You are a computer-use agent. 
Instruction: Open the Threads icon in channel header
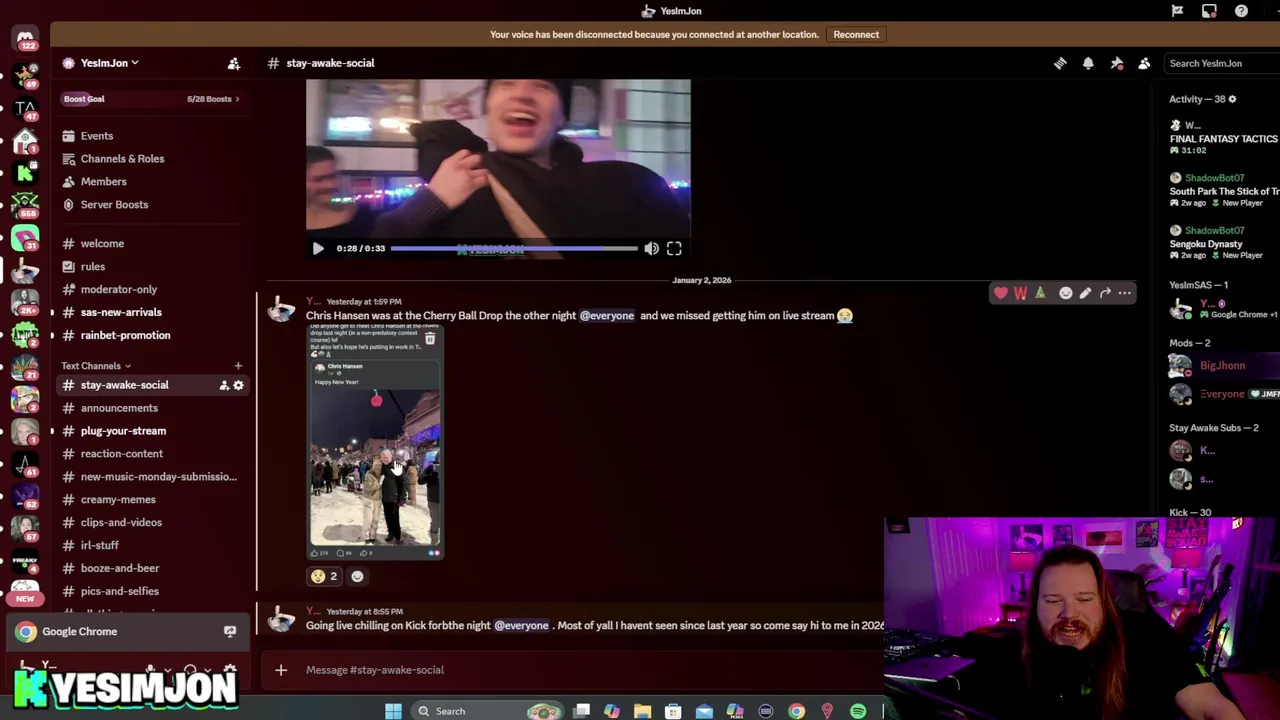pyautogui.click(x=1060, y=63)
